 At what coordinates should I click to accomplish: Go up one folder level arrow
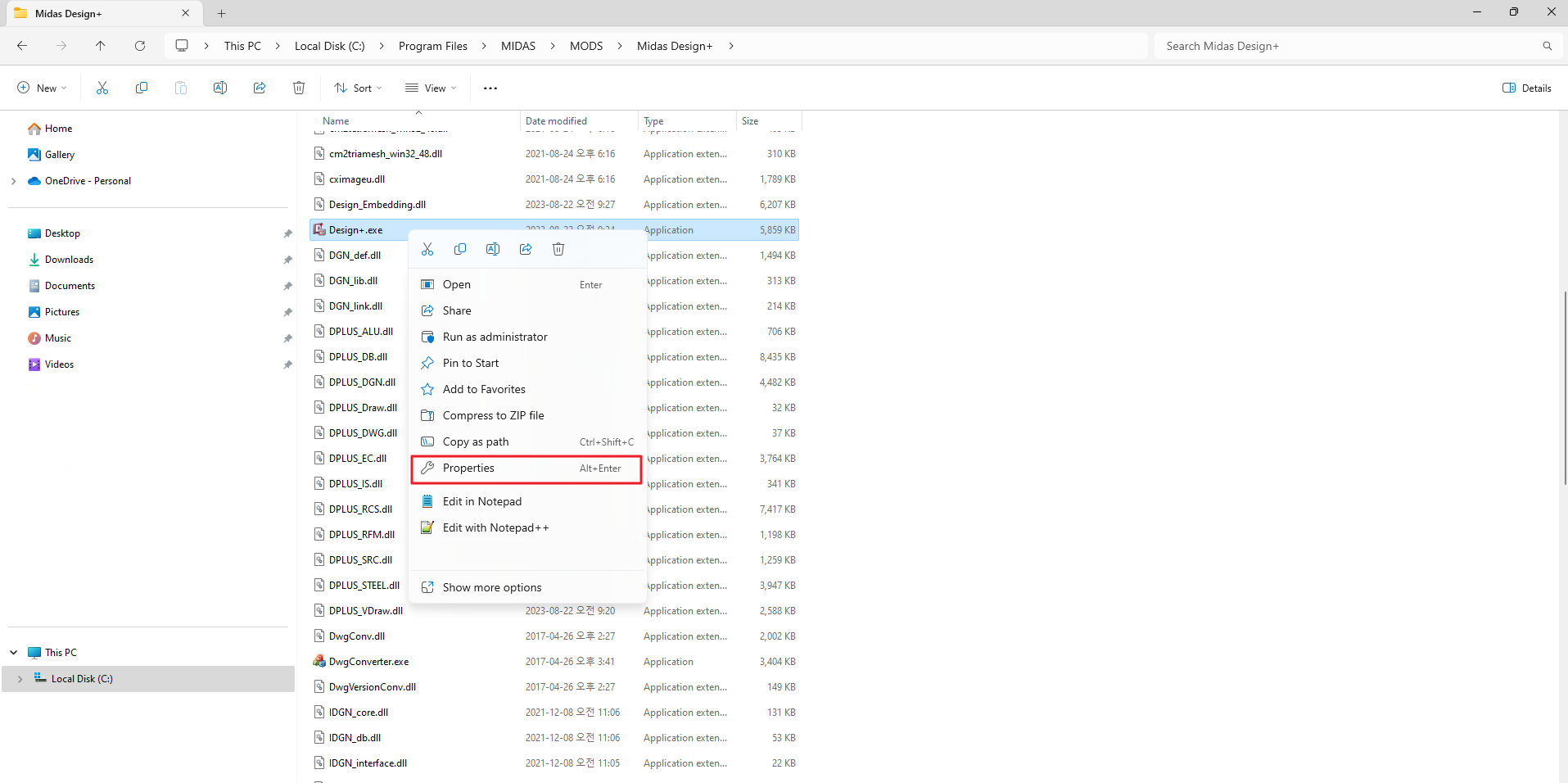click(101, 46)
